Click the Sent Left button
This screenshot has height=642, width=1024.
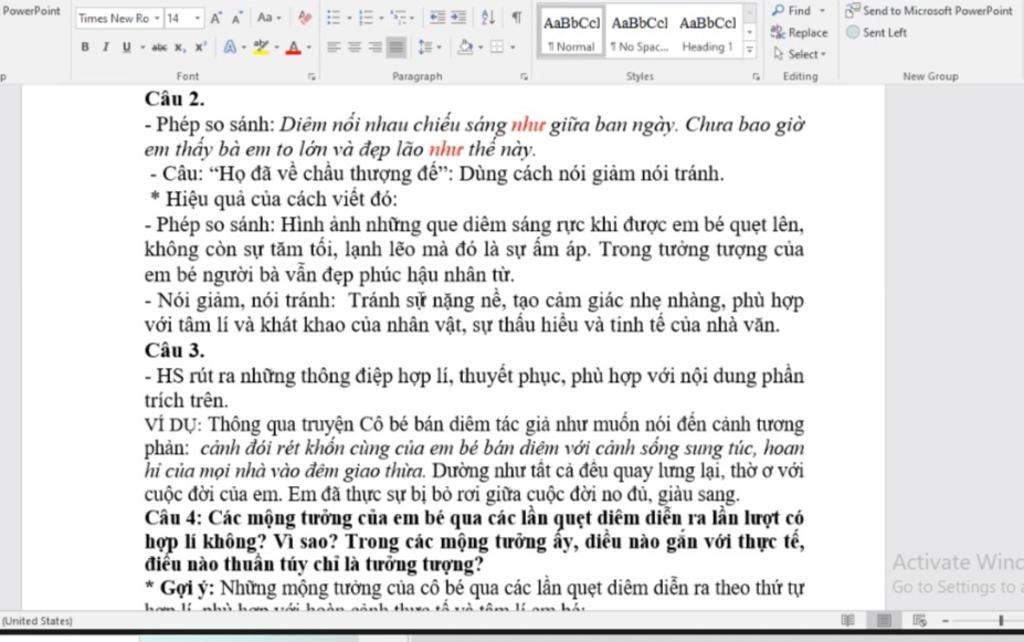point(876,32)
